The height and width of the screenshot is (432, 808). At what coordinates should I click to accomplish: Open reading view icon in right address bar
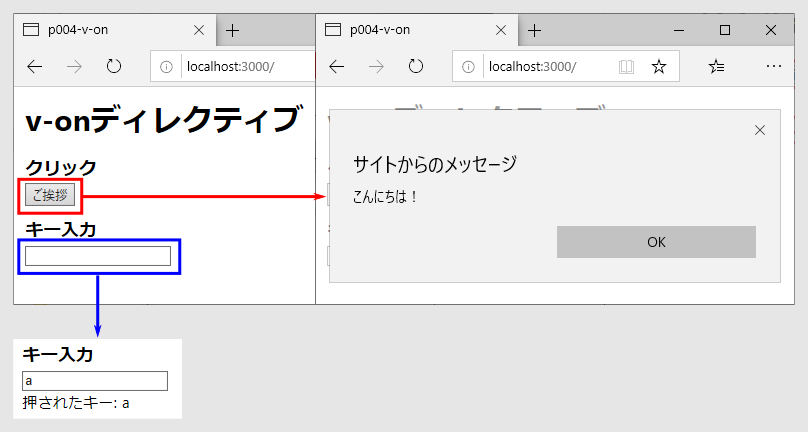pos(626,67)
